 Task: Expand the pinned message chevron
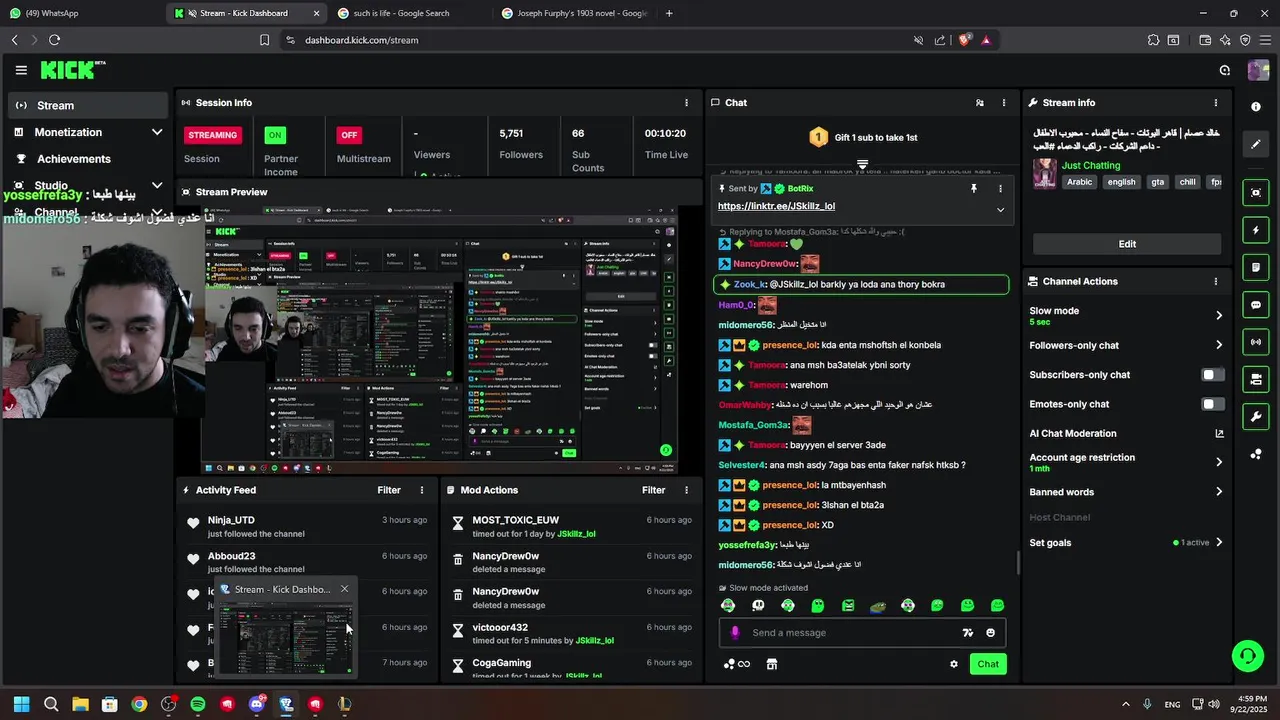[x=1000, y=210]
